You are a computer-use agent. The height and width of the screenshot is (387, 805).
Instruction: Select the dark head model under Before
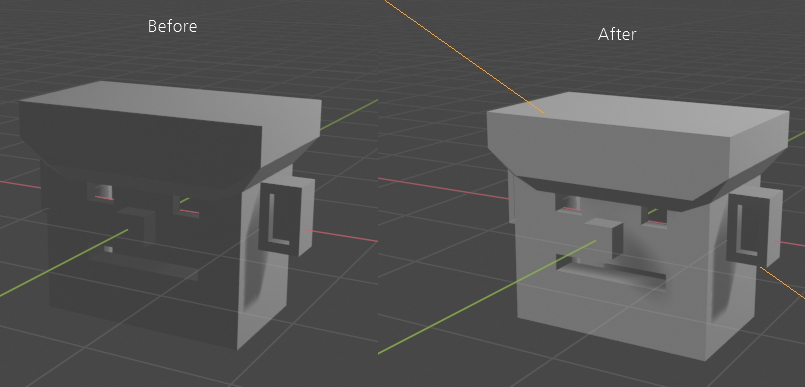(x=170, y=215)
